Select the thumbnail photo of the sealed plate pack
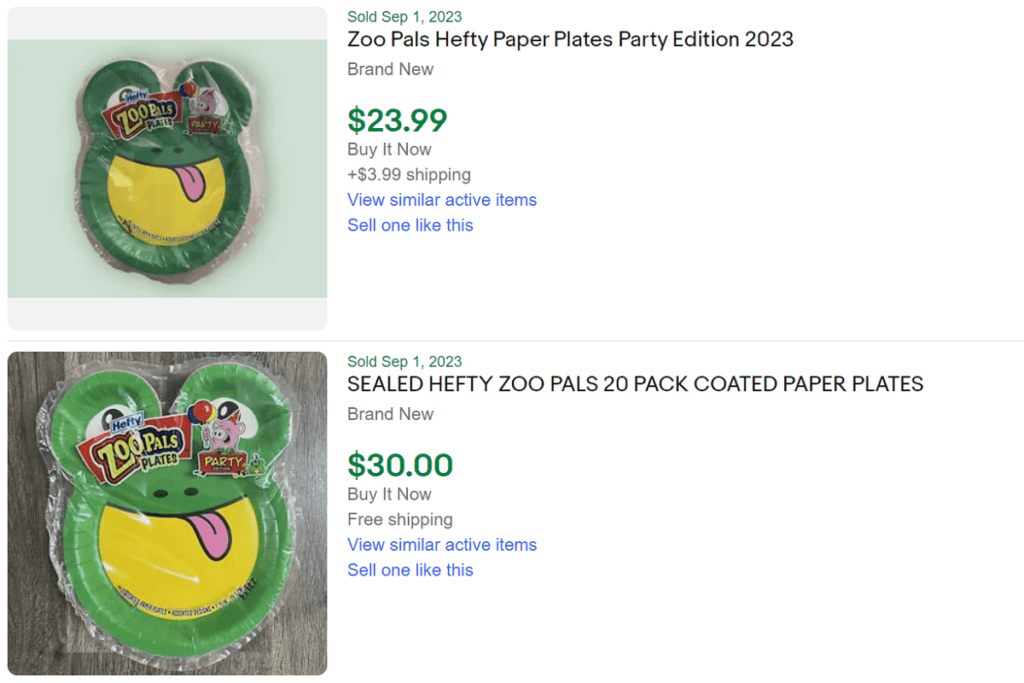Image resolution: width=1024 pixels, height=683 pixels. point(167,510)
